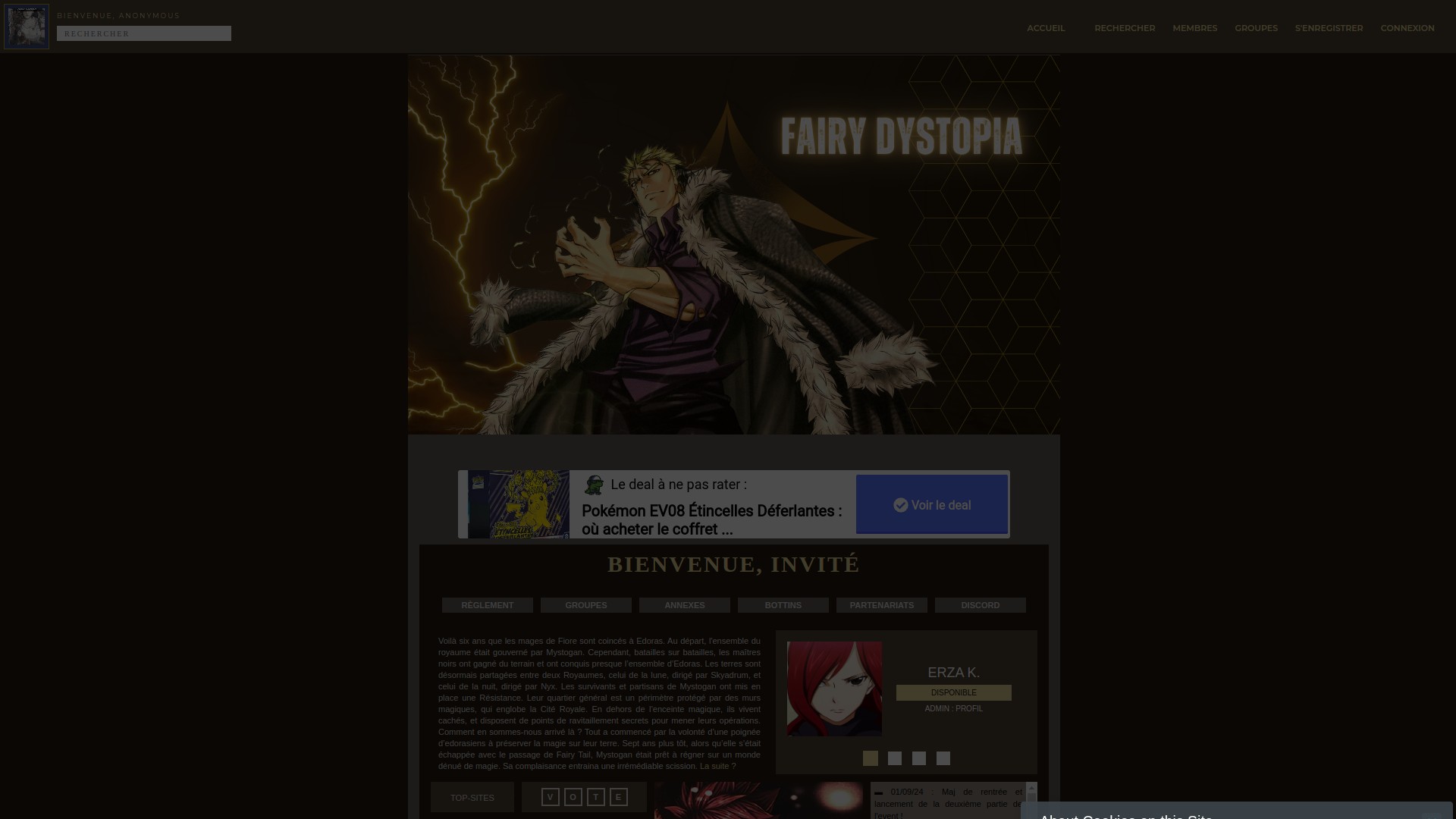Open the admin Profil link

coord(969,708)
